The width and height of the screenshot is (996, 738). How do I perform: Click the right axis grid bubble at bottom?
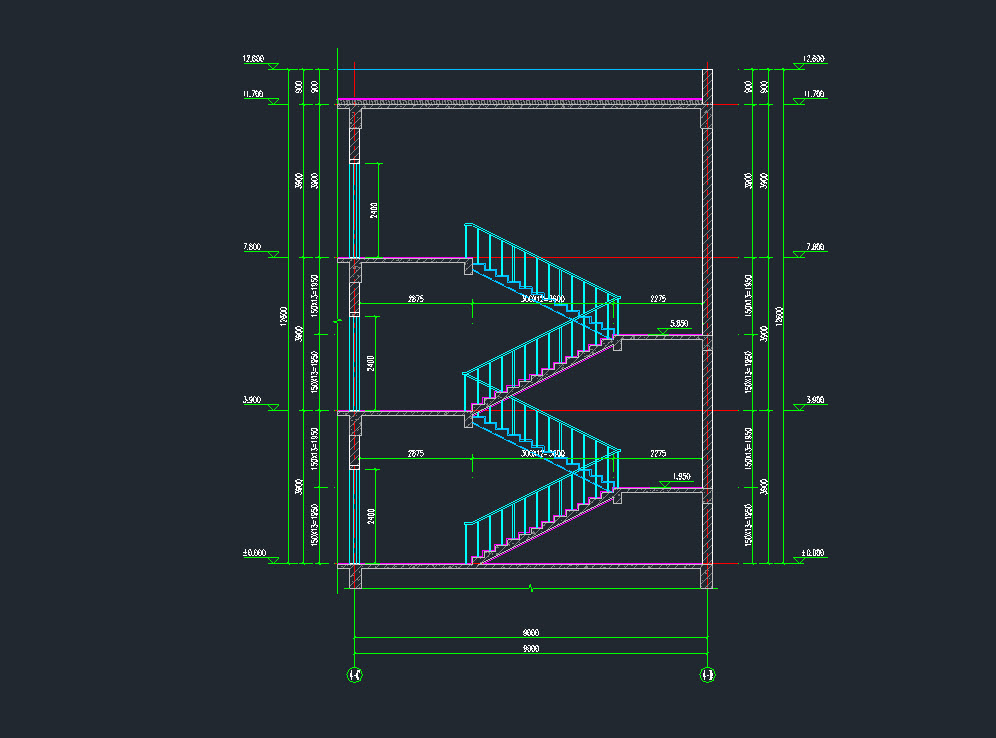(x=707, y=676)
